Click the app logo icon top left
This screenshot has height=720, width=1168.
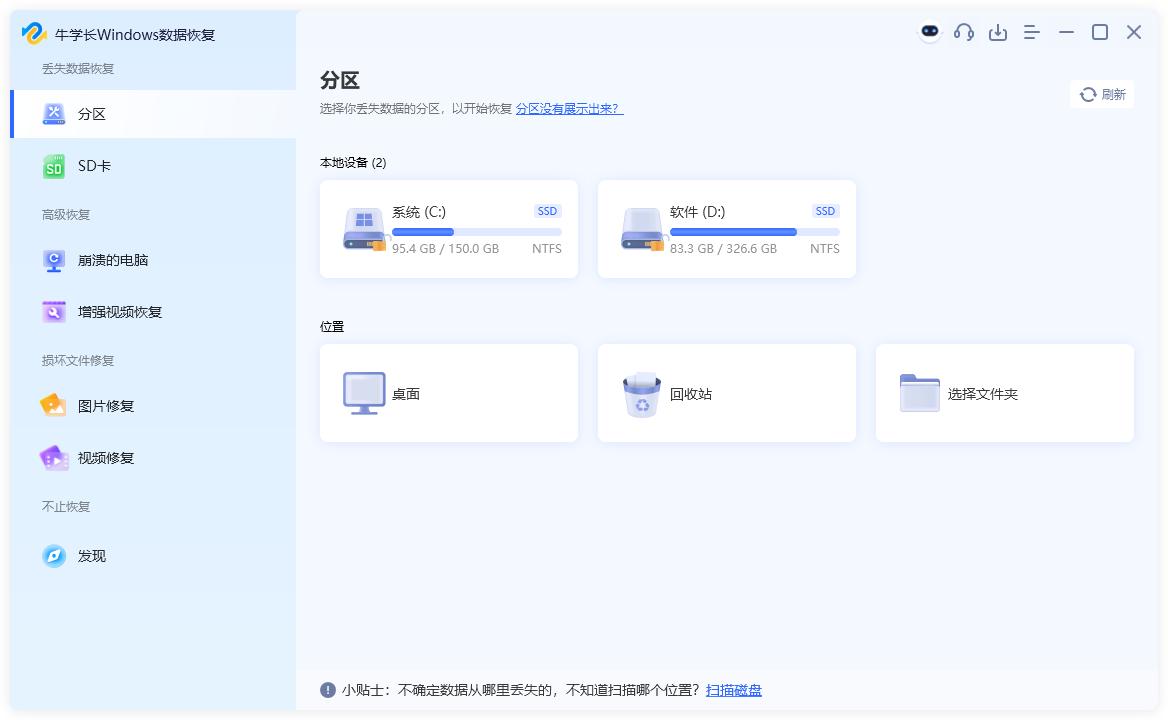[x=33, y=32]
